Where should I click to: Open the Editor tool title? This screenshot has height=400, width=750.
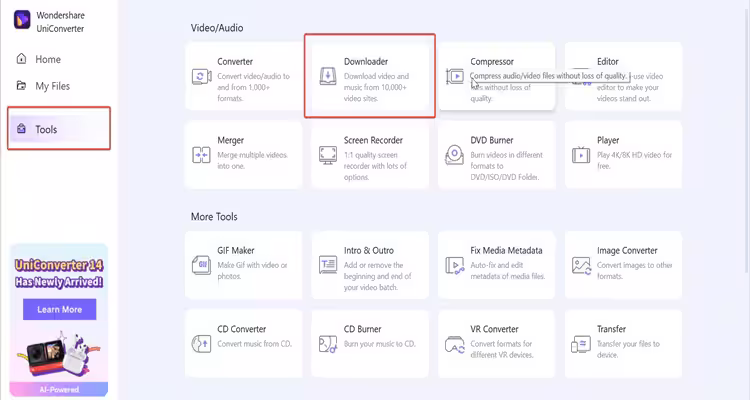607,61
